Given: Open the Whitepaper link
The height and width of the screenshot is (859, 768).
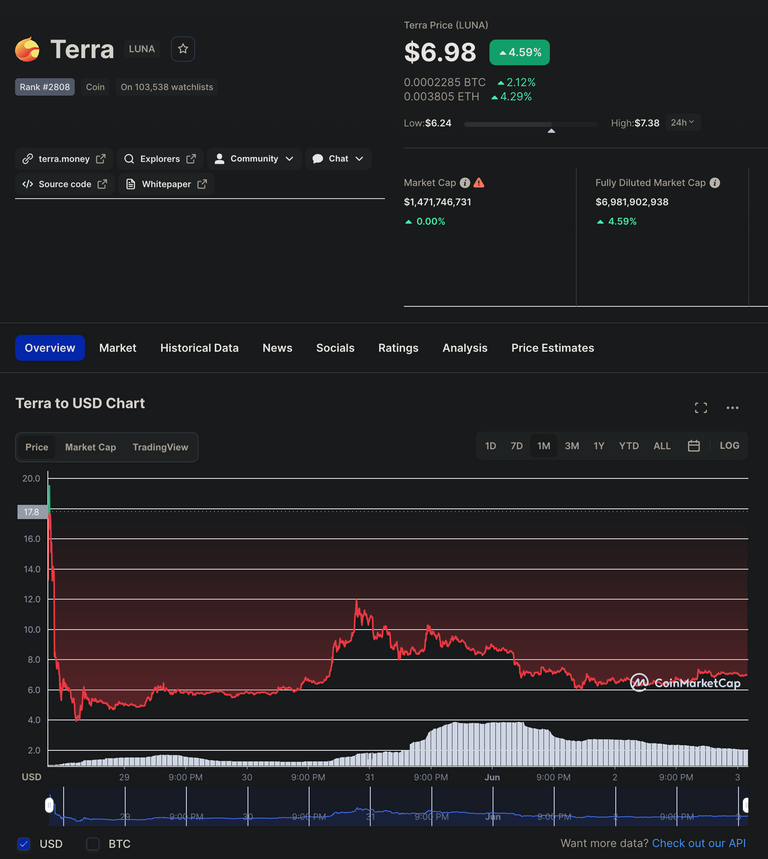Looking at the screenshot, I should 167,184.
